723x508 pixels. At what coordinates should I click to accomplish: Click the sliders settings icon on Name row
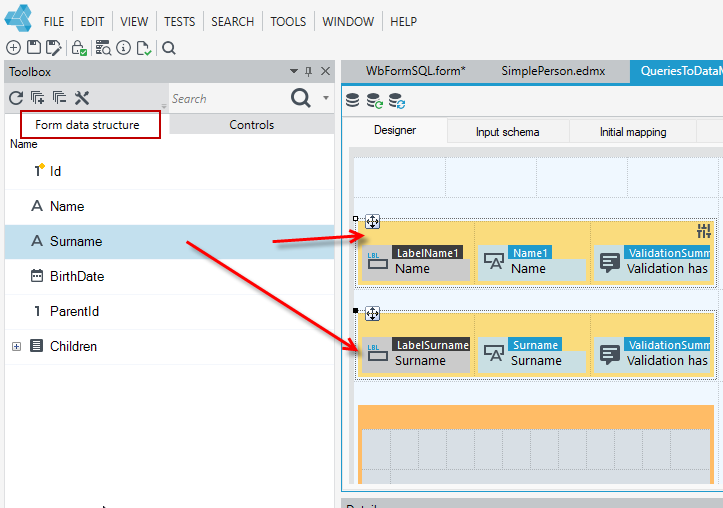coord(704,230)
